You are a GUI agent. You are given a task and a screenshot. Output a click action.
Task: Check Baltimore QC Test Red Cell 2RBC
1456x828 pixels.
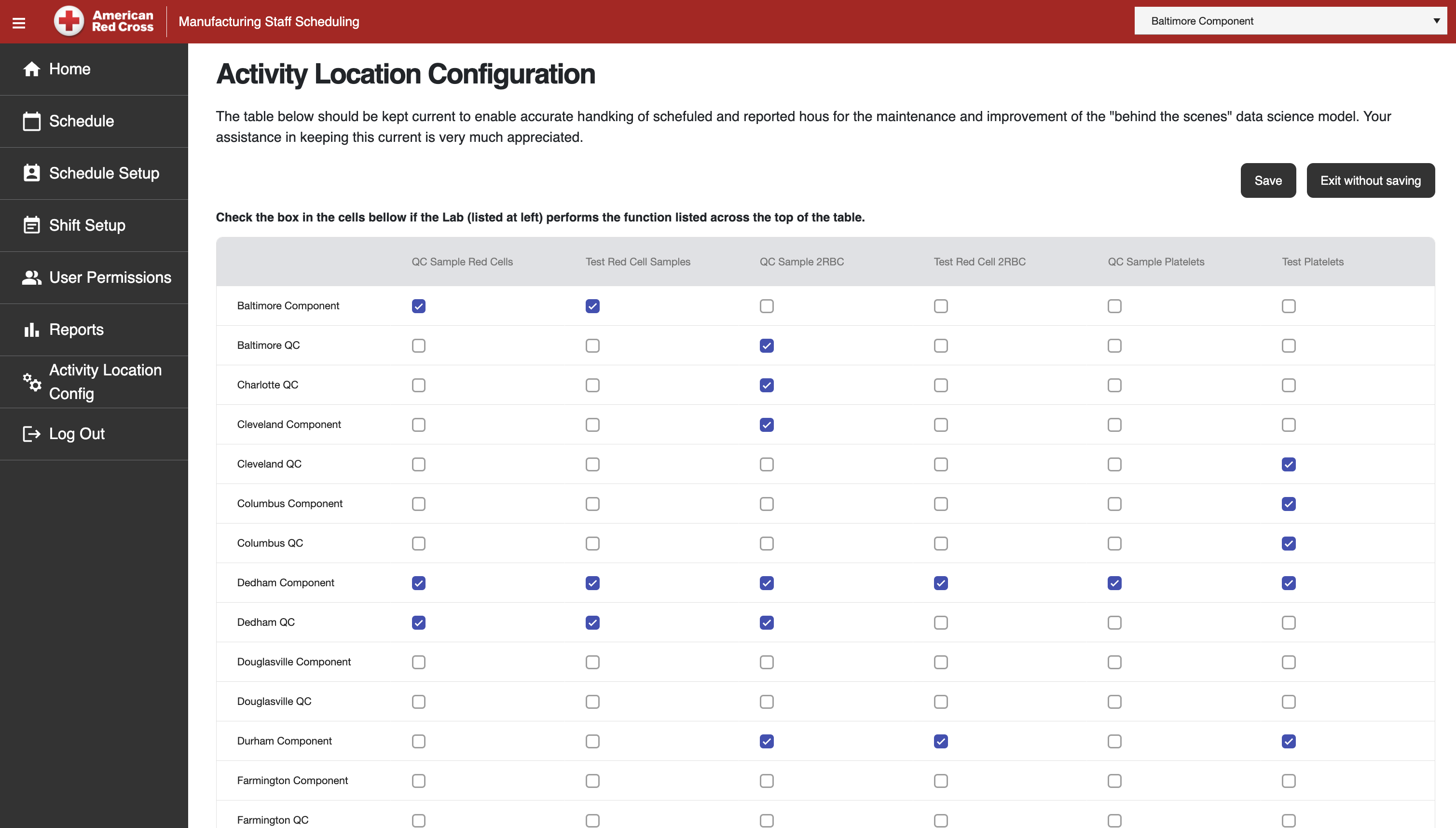click(x=941, y=346)
